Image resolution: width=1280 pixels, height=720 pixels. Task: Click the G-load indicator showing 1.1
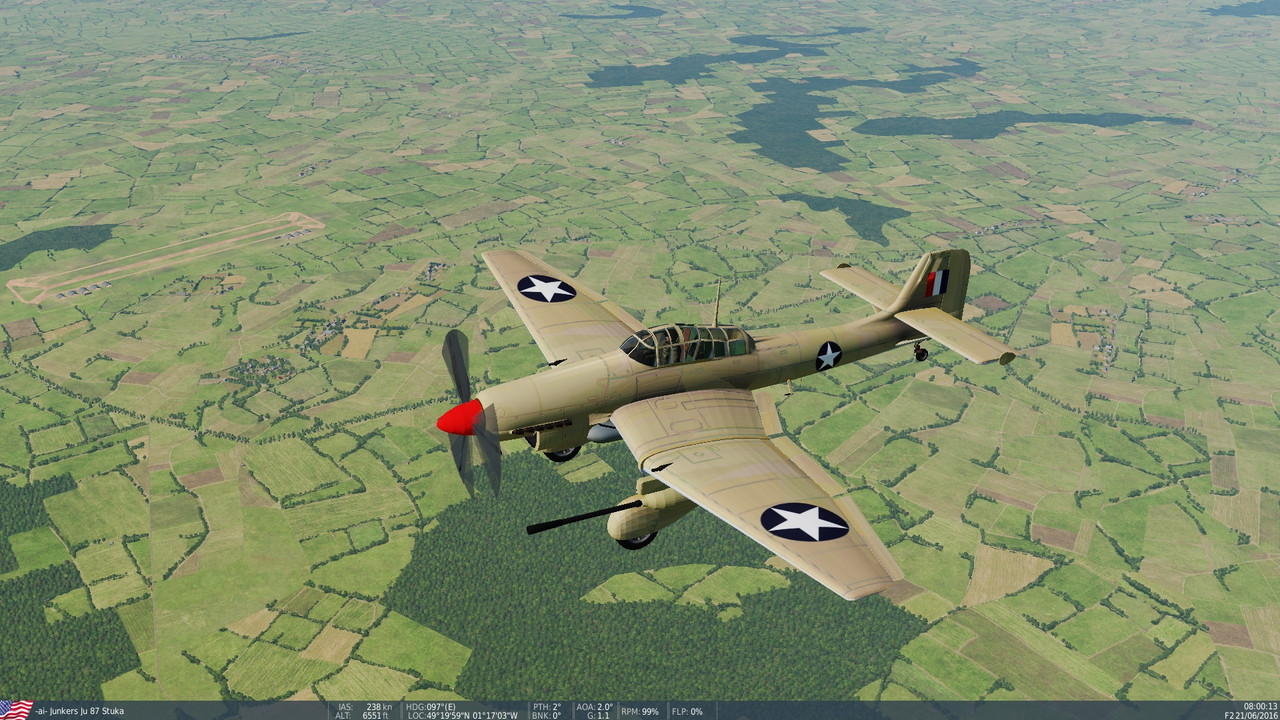click(x=598, y=714)
